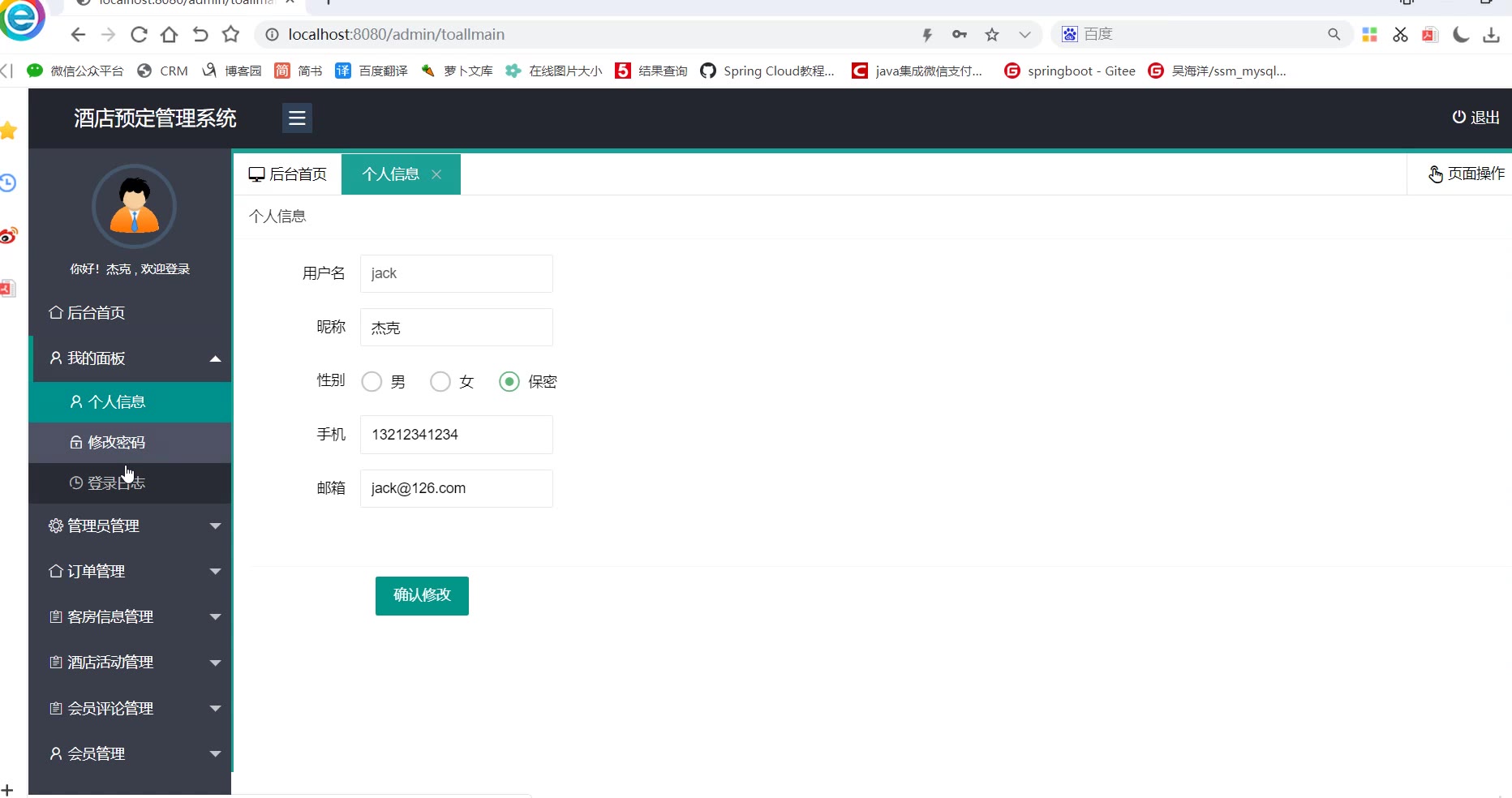Open the colorful grid apps icon
The width and height of the screenshot is (1512, 798).
1370,35
